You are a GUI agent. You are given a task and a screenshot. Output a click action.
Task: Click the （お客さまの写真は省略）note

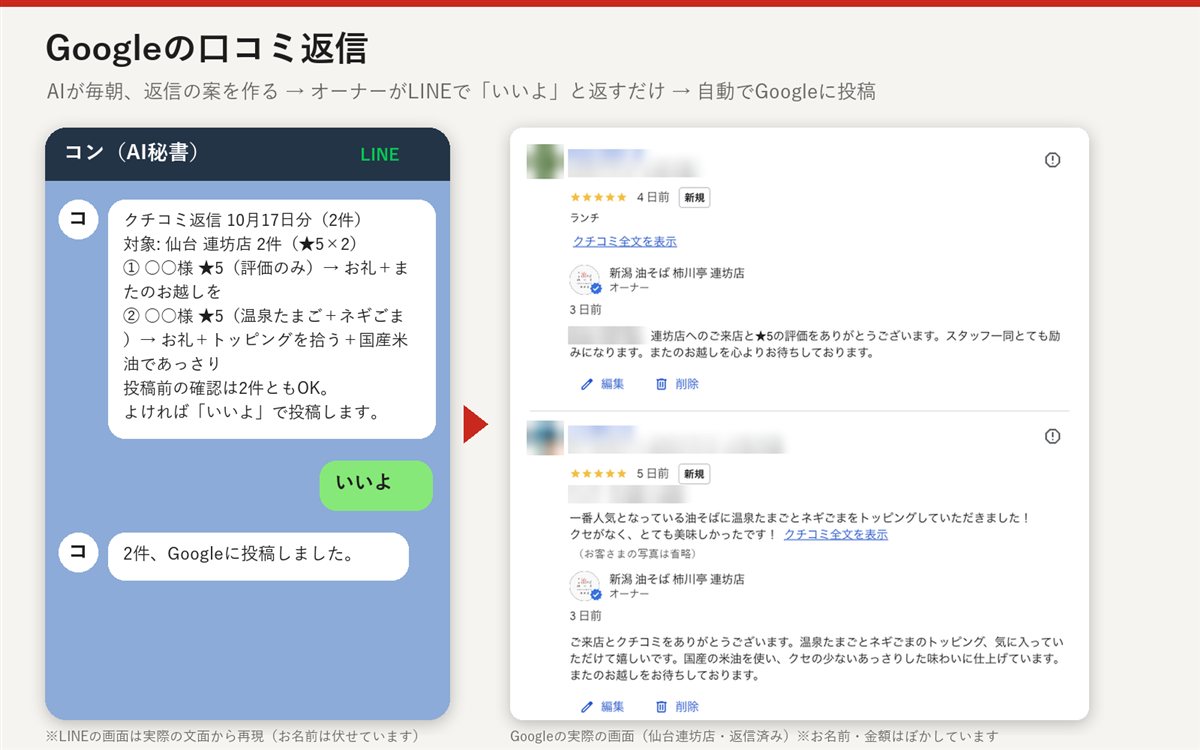[638, 553]
